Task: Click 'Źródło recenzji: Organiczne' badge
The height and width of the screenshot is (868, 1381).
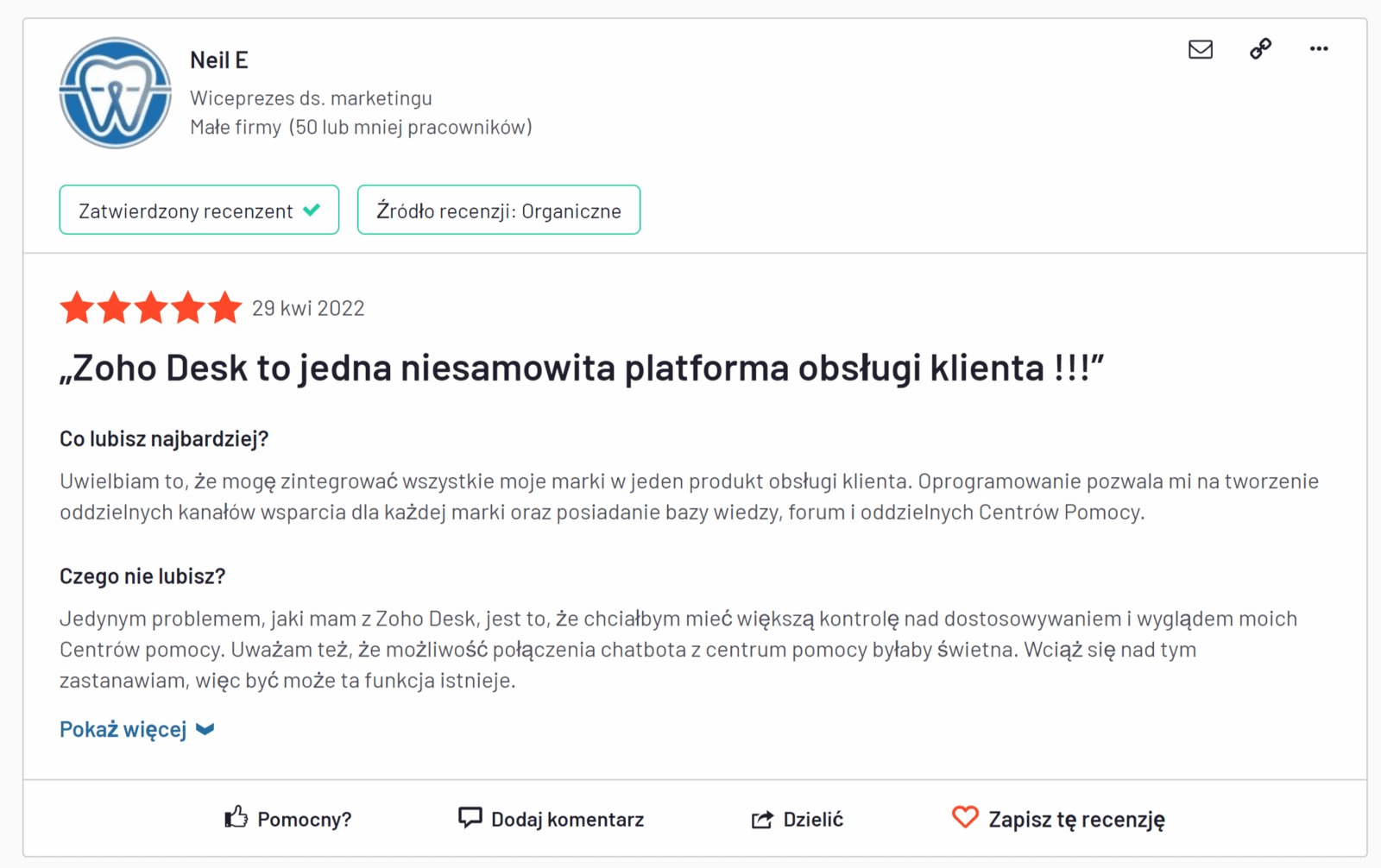Action: 498,210
